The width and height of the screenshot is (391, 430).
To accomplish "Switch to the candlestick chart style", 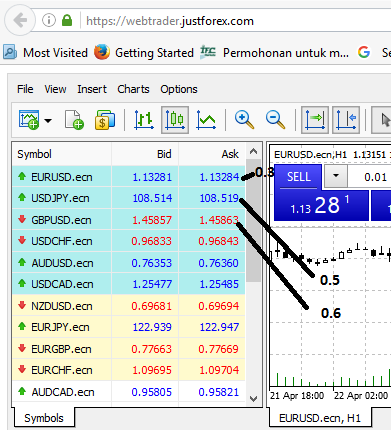I will tap(175, 120).
